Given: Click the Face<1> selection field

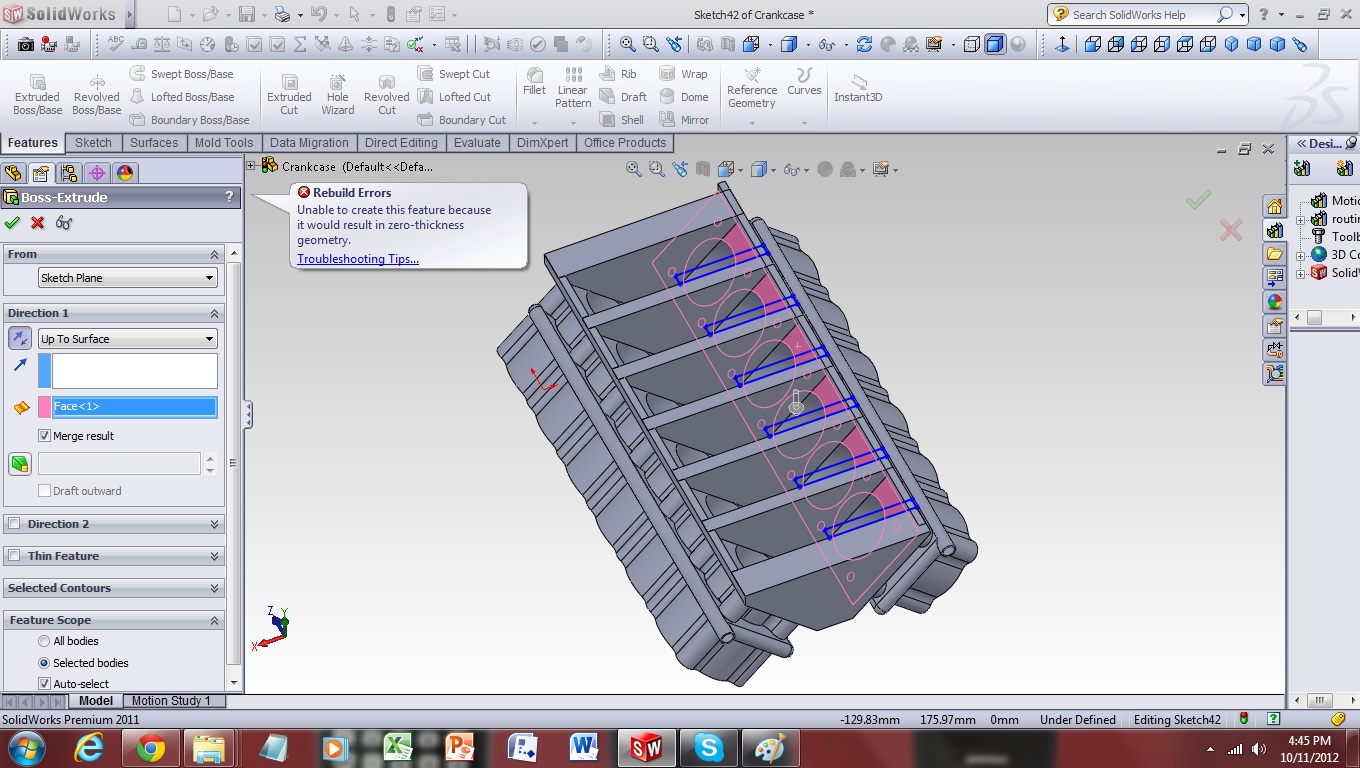Looking at the screenshot, I should (135, 407).
